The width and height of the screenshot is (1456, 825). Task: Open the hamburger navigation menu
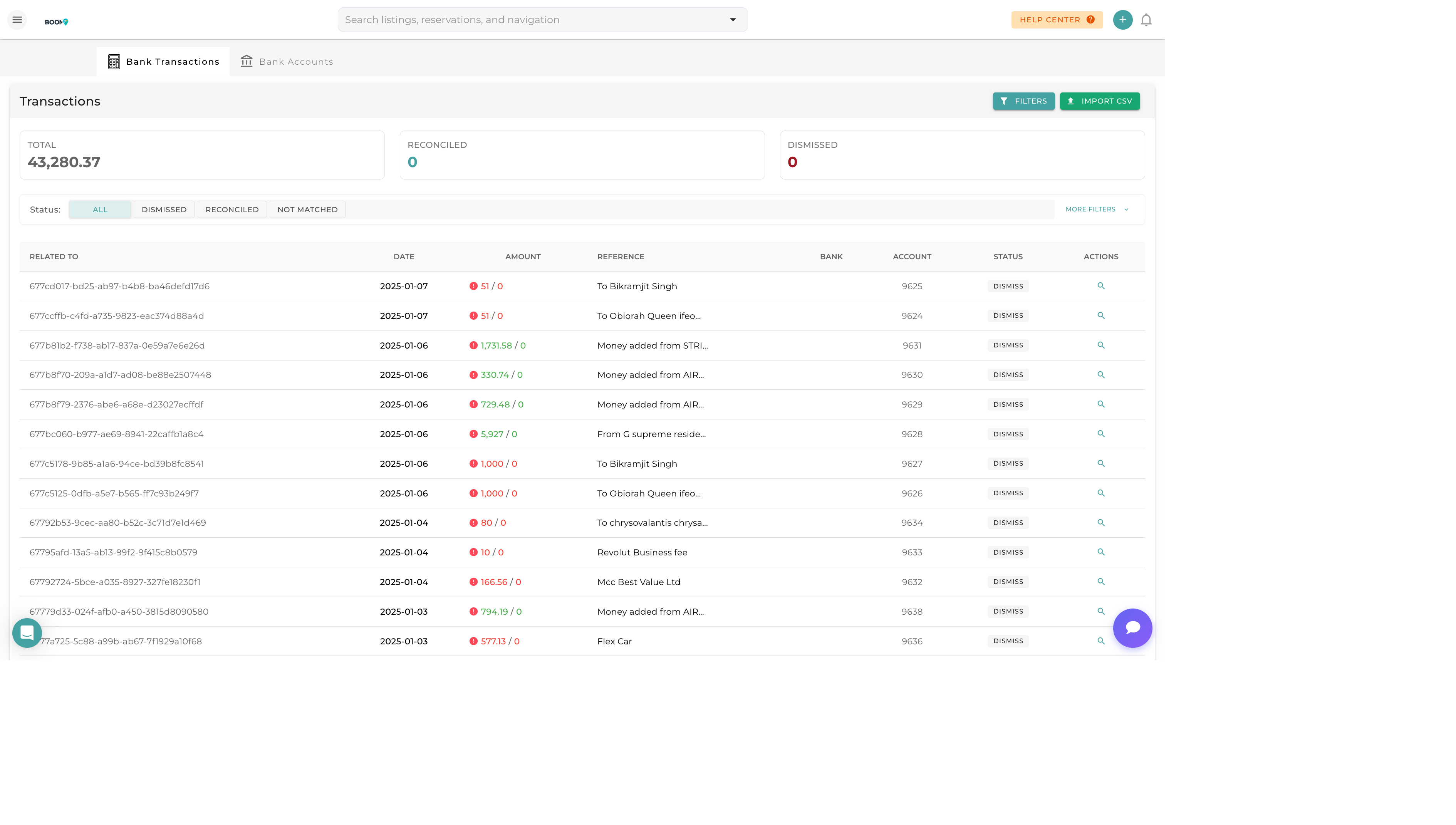click(x=17, y=20)
